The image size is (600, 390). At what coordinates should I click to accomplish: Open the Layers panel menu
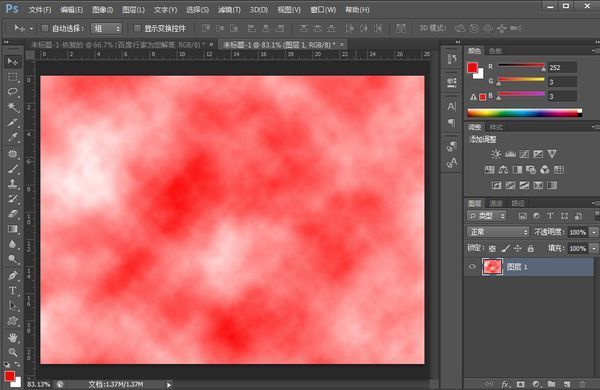[x=595, y=203]
